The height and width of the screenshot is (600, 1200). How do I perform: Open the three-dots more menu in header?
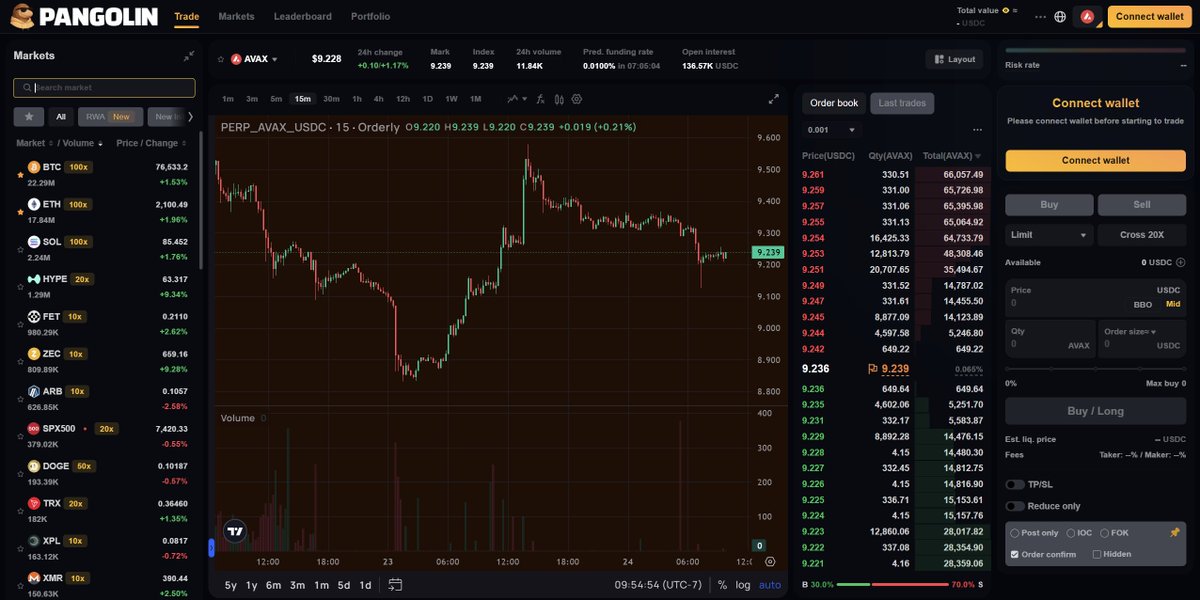tap(1040, 16)
